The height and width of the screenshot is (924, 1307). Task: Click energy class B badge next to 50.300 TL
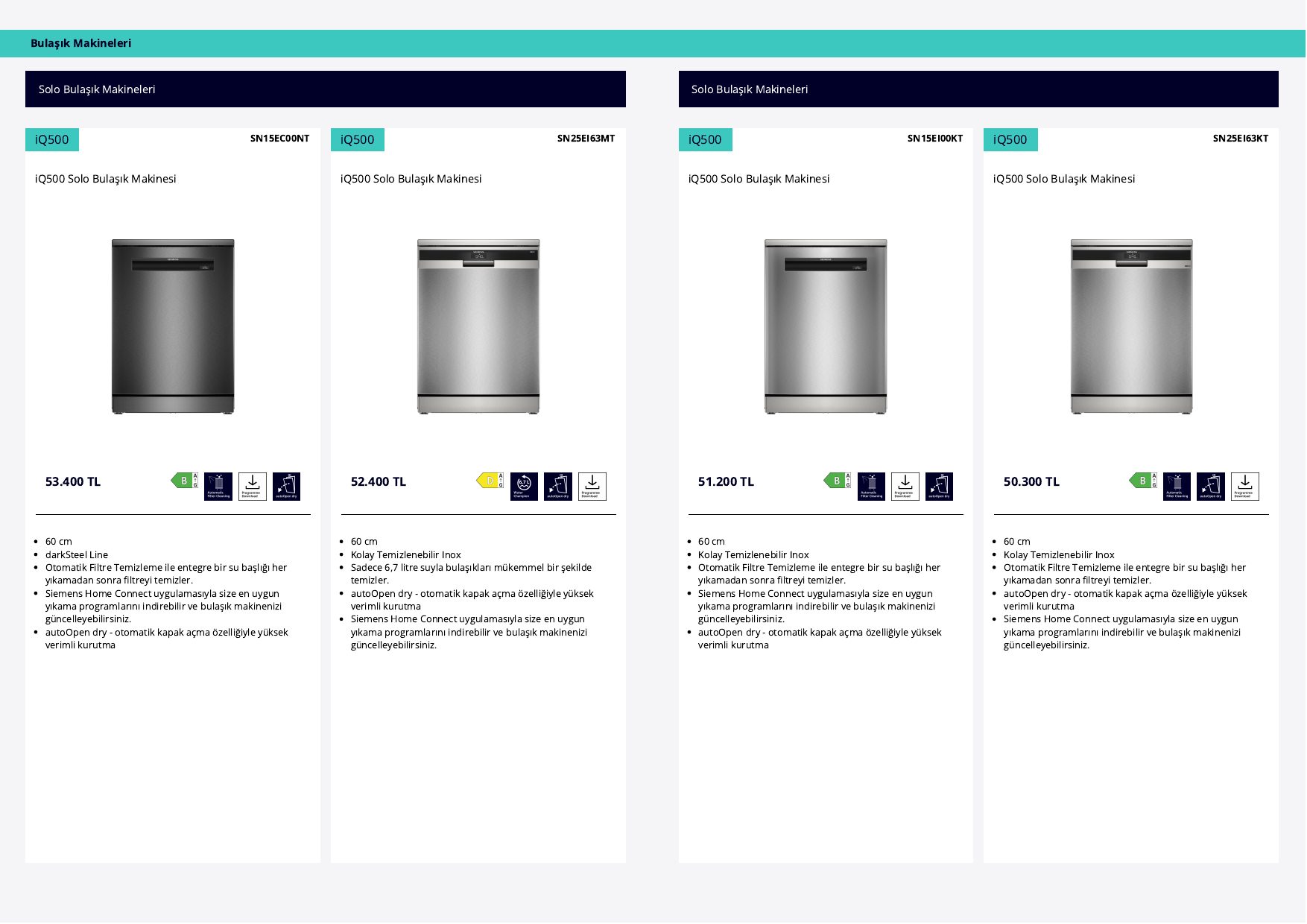(x=1143, y=481)
